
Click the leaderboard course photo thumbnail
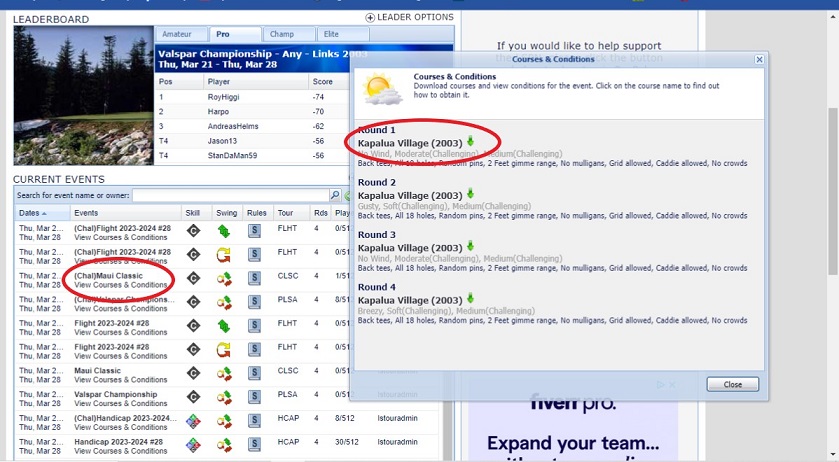[x=83, y=95]
